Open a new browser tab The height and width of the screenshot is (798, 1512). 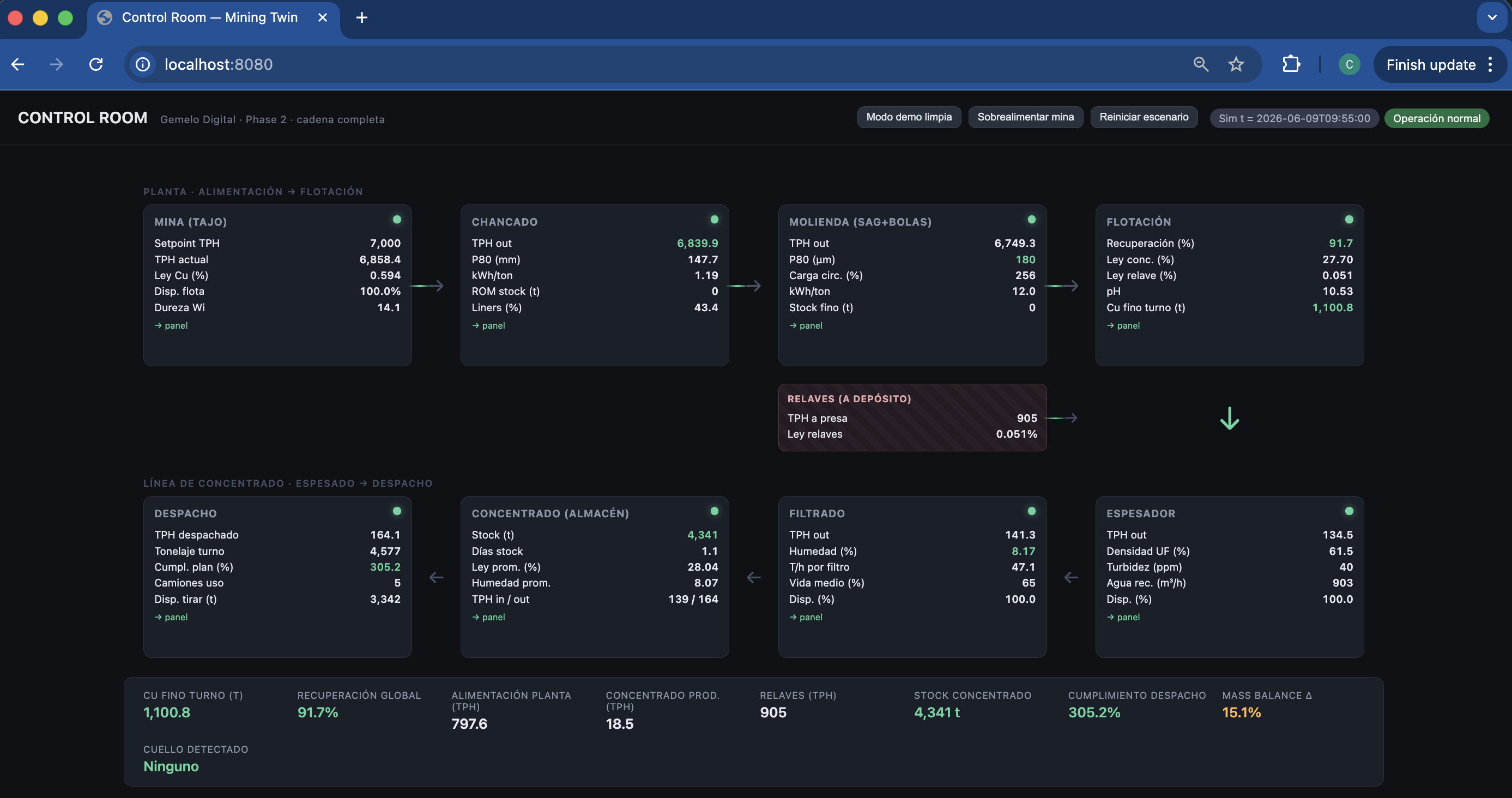362,17
